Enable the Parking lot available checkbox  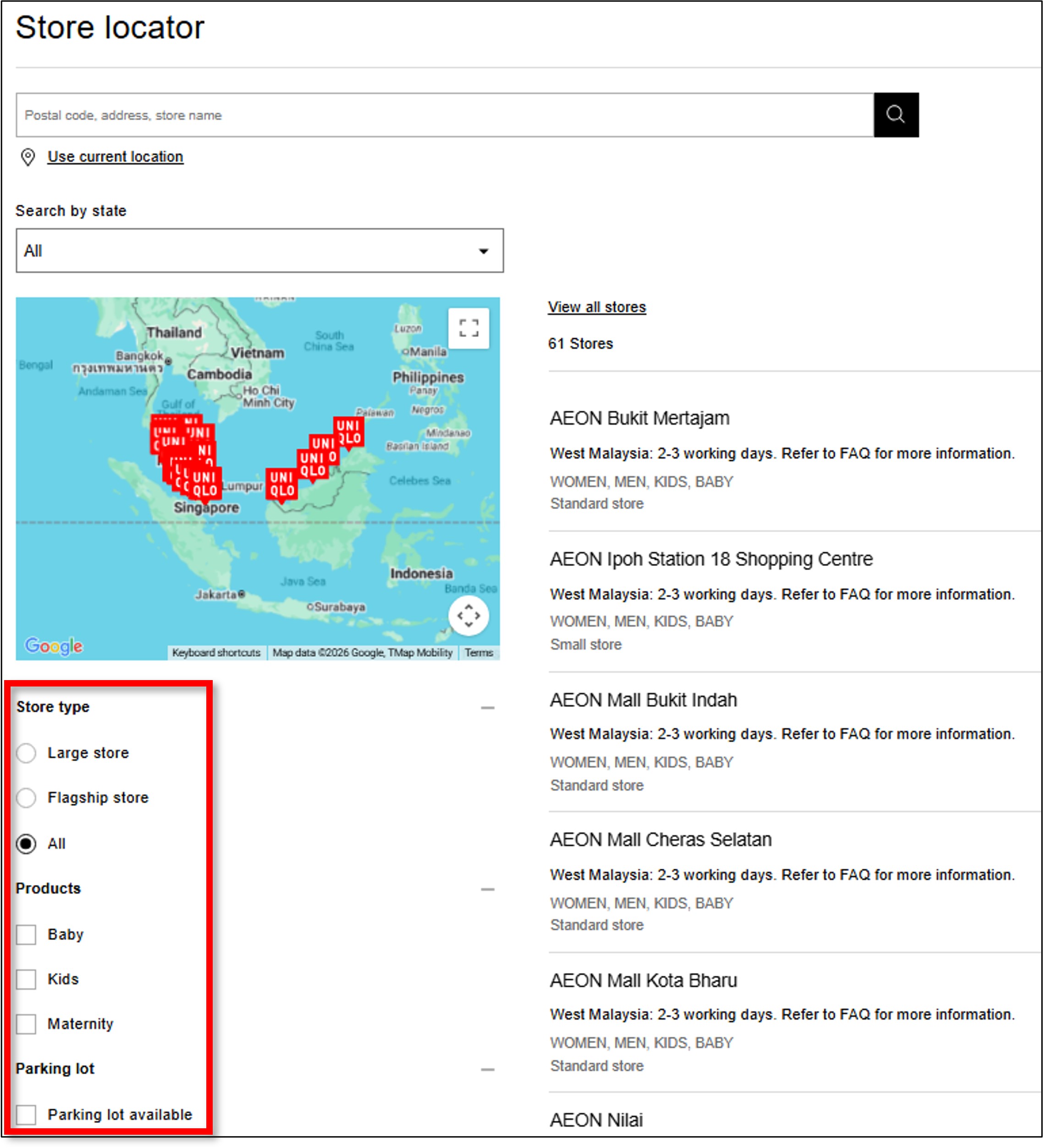[x=26, y=1115]
